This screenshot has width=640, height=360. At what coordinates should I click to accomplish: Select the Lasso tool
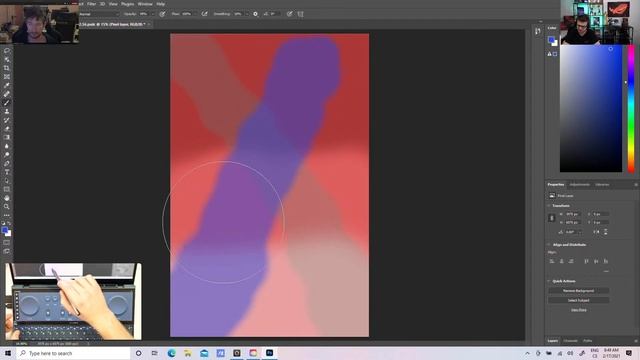(x=7, y=51)
